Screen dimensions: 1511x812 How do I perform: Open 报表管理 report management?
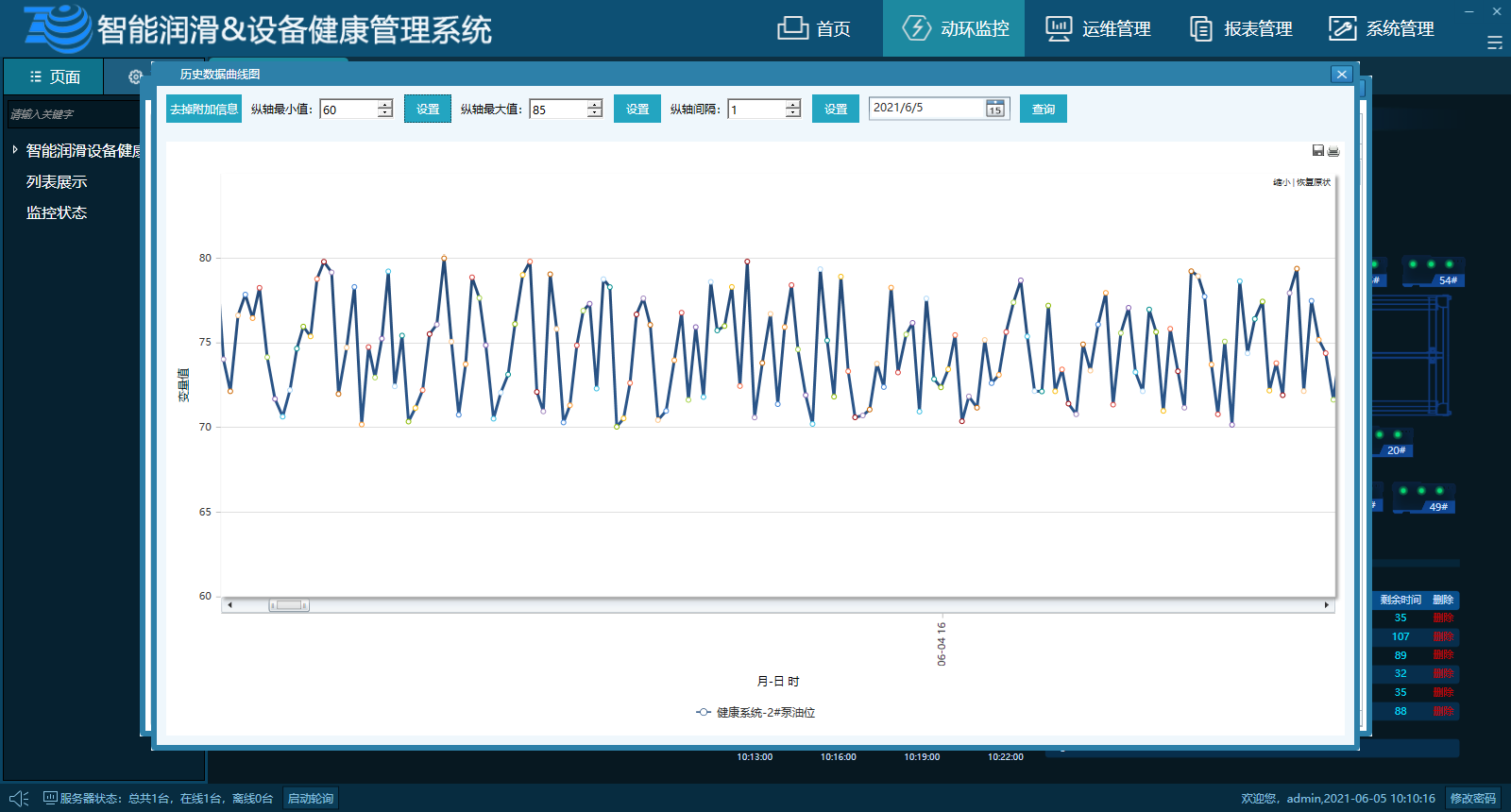tap(1241, 28)
